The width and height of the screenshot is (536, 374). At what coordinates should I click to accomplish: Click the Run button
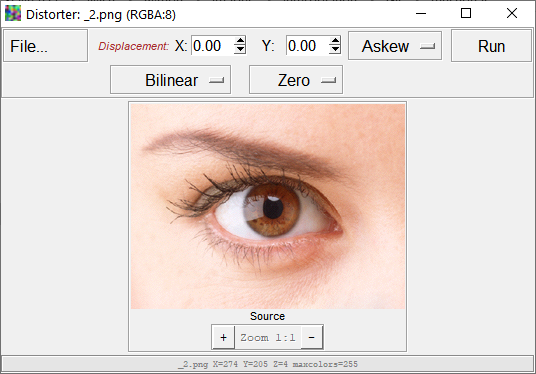491,46
